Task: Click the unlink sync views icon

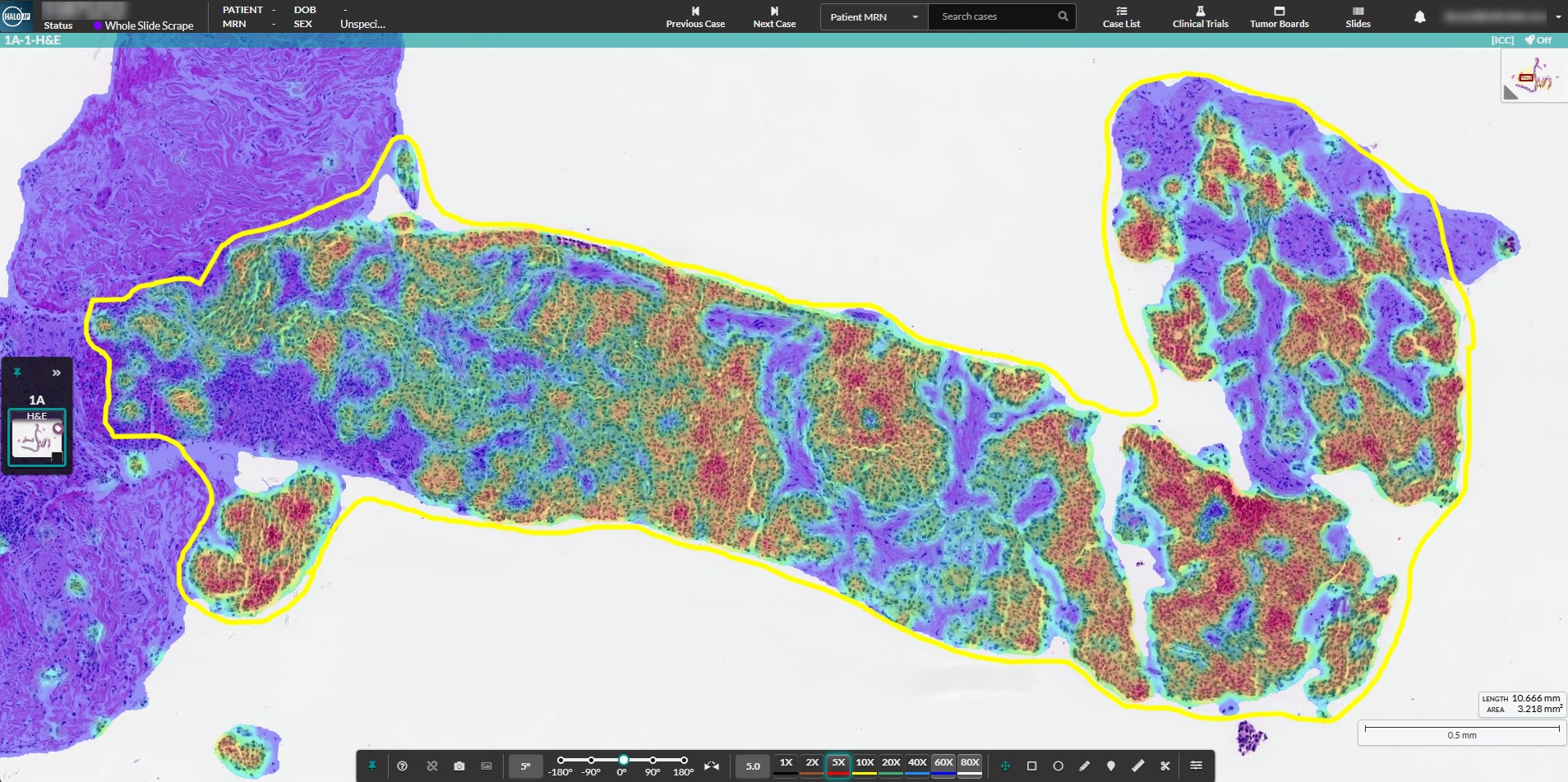Action: (x=432, y=766)
